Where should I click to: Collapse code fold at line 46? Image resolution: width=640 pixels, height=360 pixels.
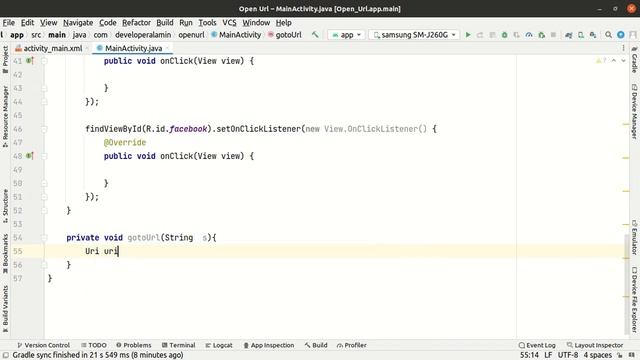(44, 129)
